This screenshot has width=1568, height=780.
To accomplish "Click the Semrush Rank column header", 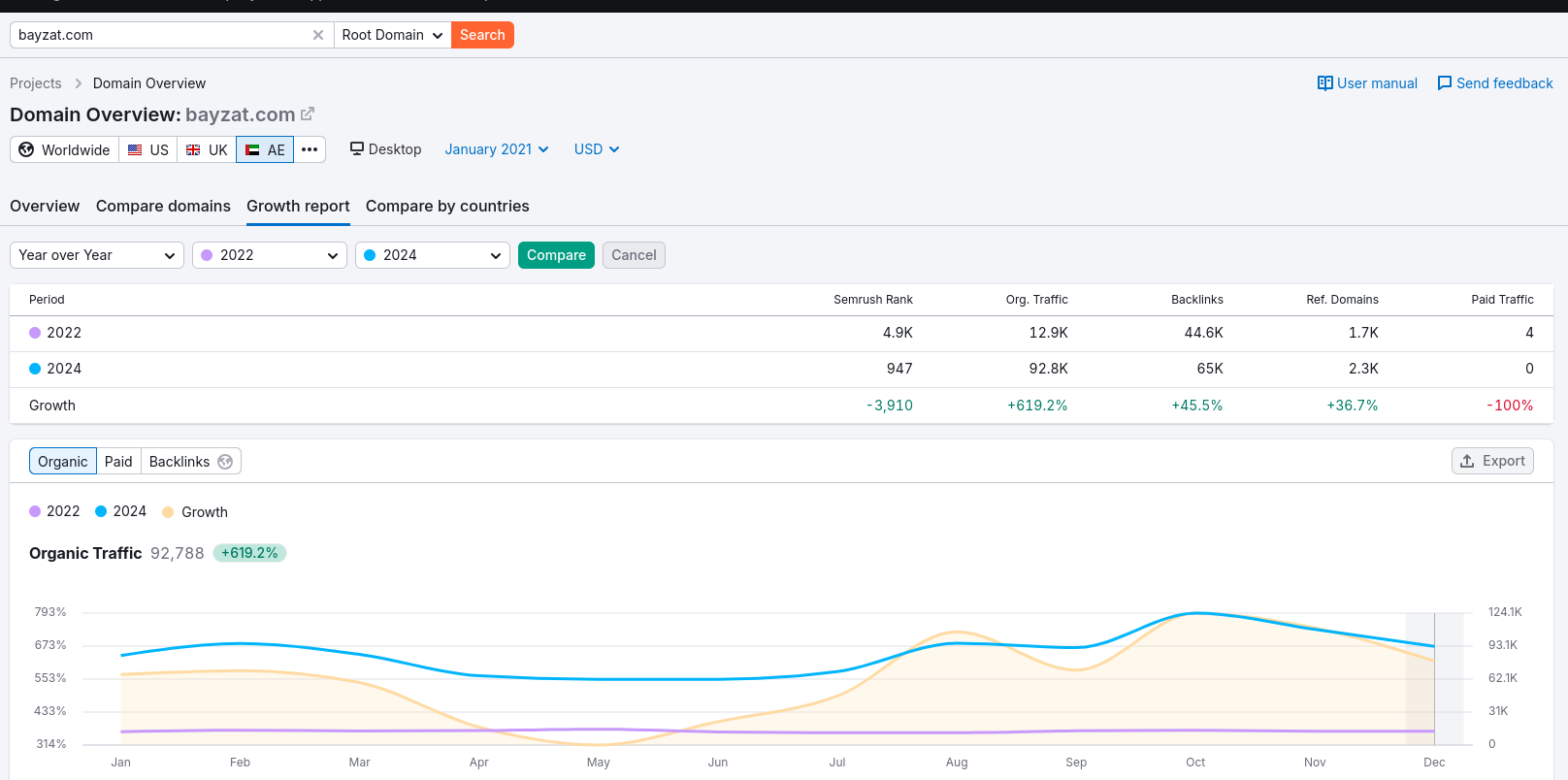I will coord(873,300).
